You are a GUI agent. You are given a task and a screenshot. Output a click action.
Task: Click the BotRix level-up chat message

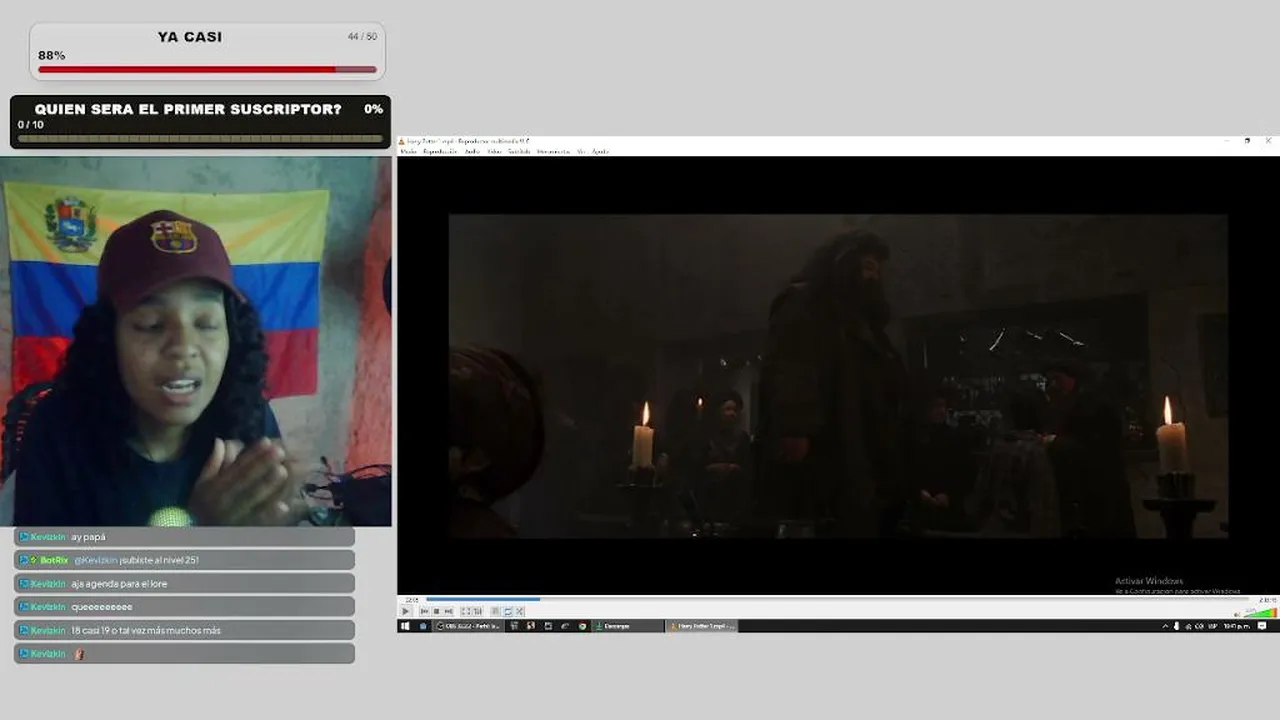tap(184, 560)
